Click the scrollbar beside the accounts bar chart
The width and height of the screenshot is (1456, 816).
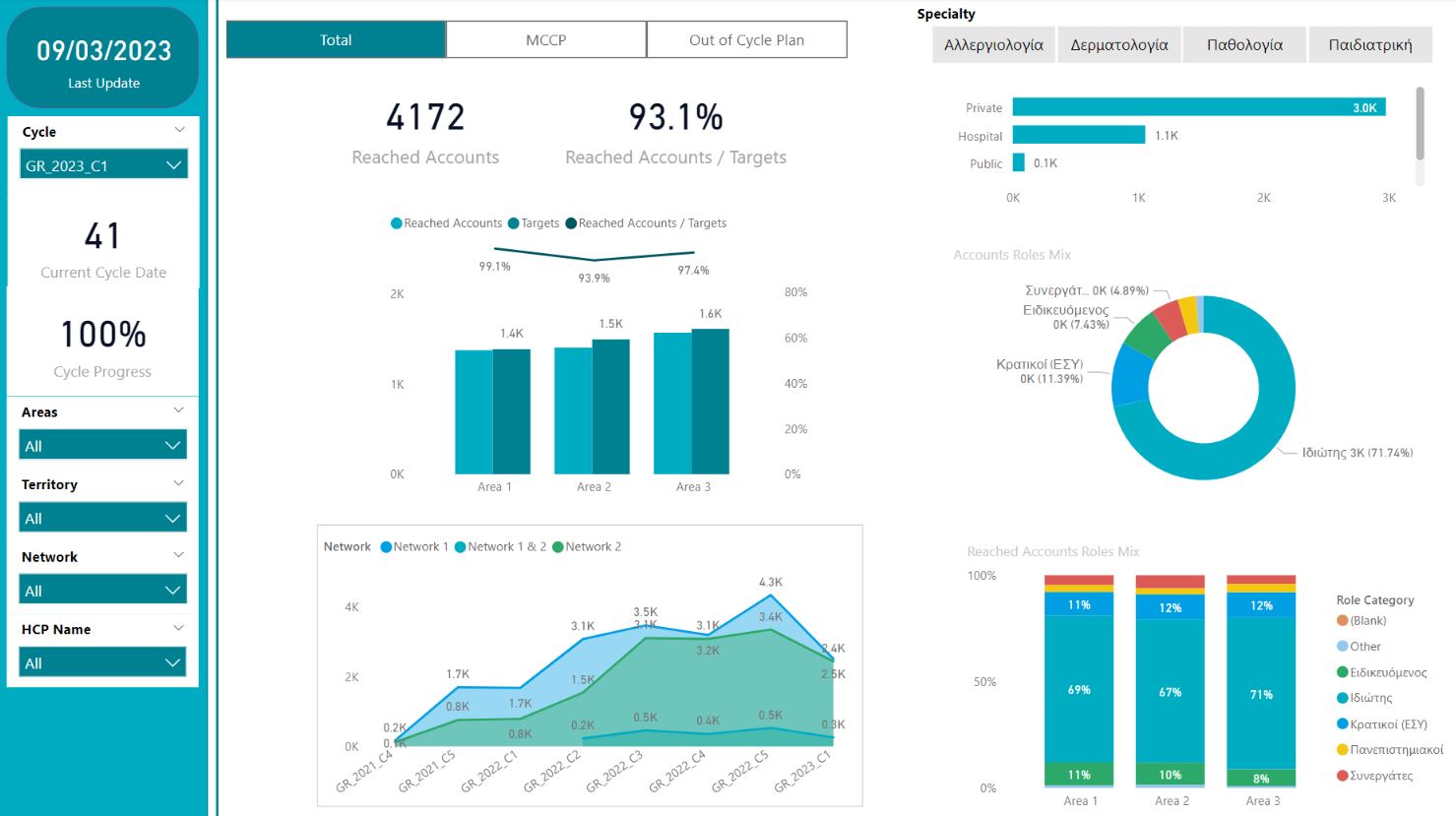[x=1420, y=124]
